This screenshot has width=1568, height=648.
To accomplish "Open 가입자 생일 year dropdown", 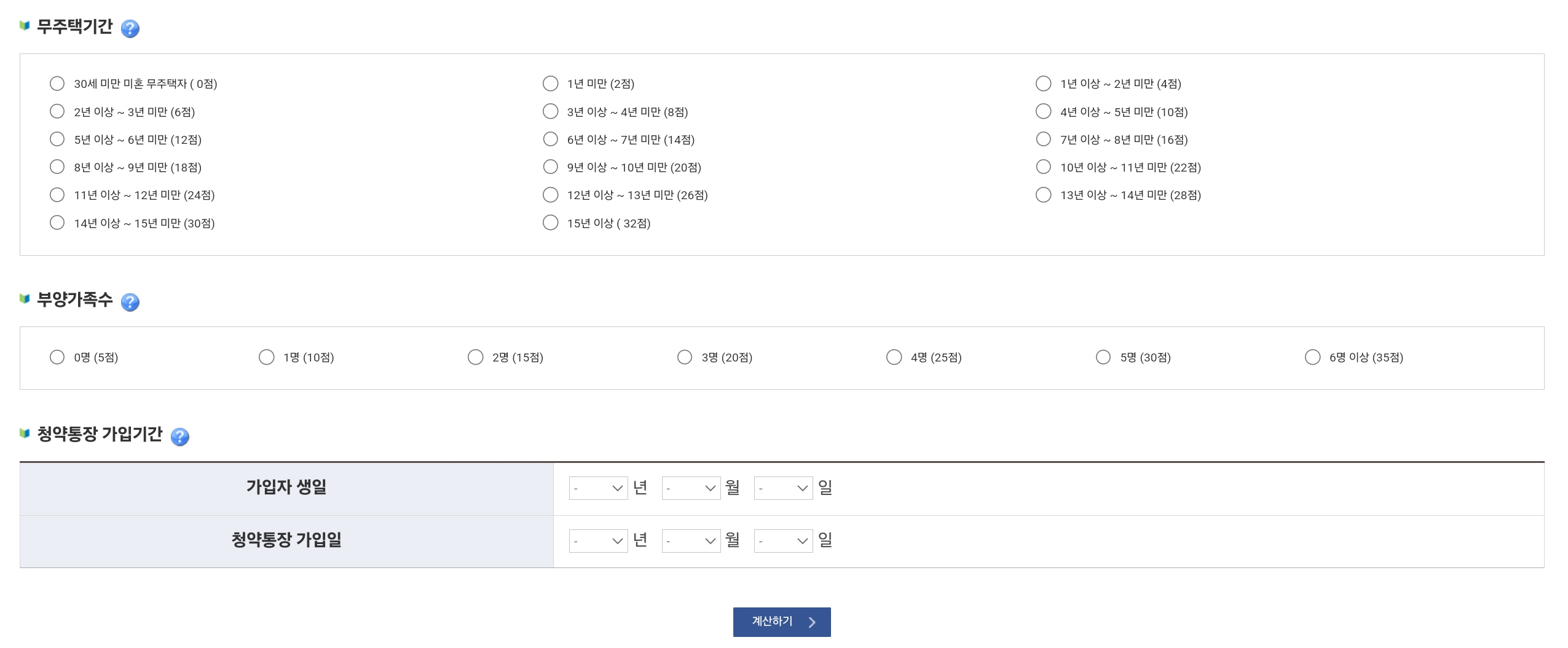I will pyautogui.click(x=598, y=488).
